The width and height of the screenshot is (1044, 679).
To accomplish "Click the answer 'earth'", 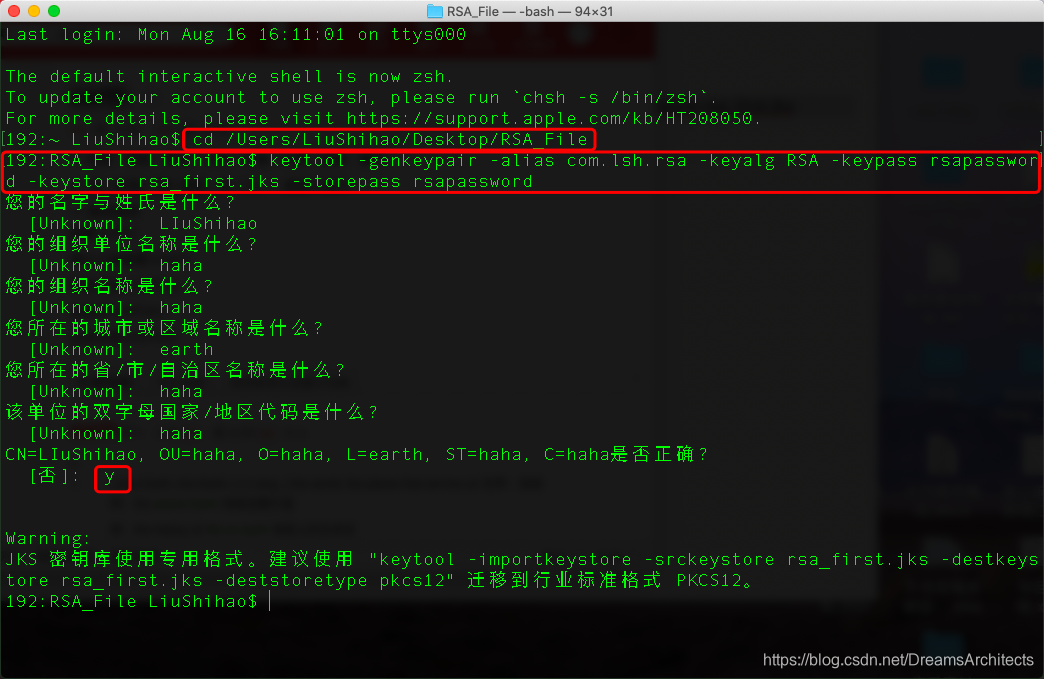I will click(x=186, y=349).
